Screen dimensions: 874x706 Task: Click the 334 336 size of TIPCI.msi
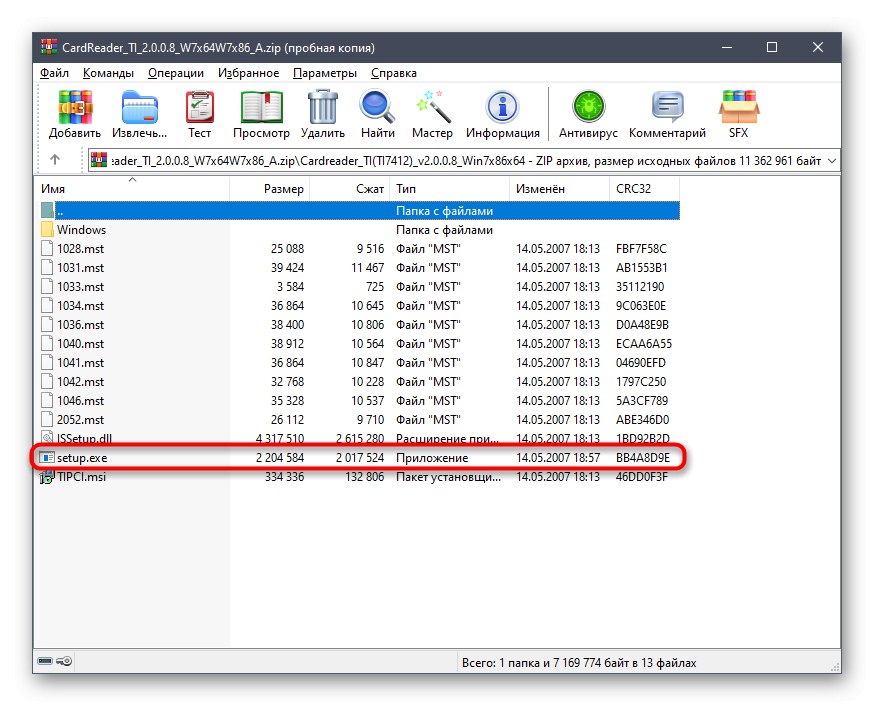pyautogui.click(x=284, y=476)
